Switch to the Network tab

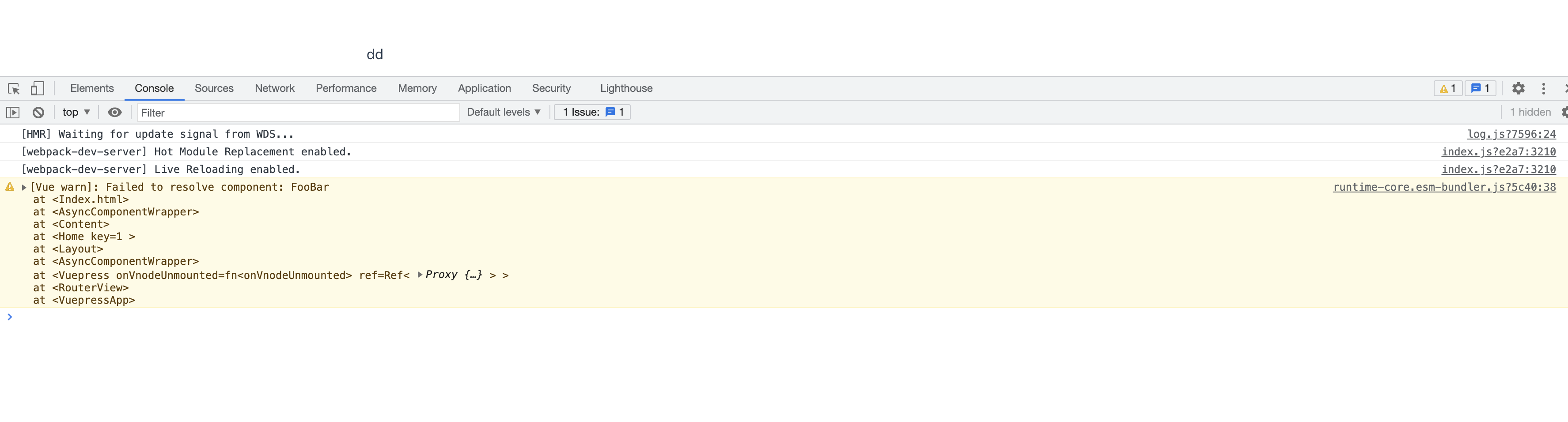point(275,88)
